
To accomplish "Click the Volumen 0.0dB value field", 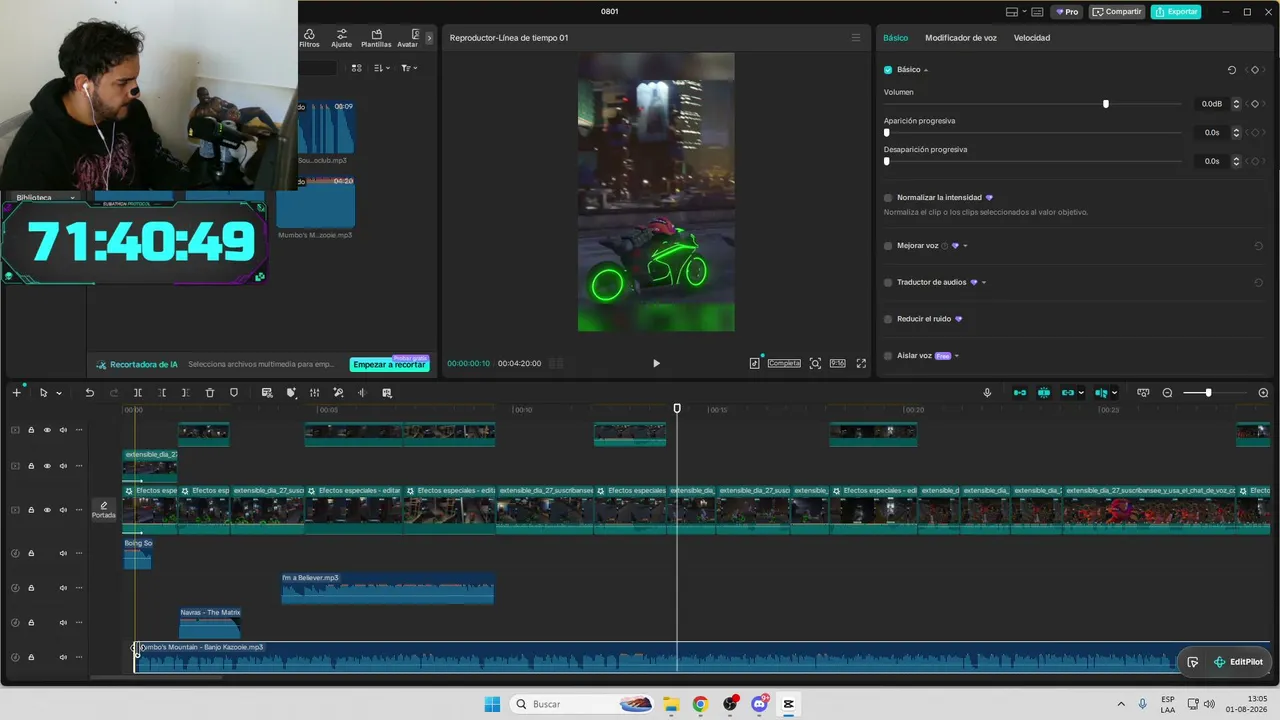I will point(1212,104).
